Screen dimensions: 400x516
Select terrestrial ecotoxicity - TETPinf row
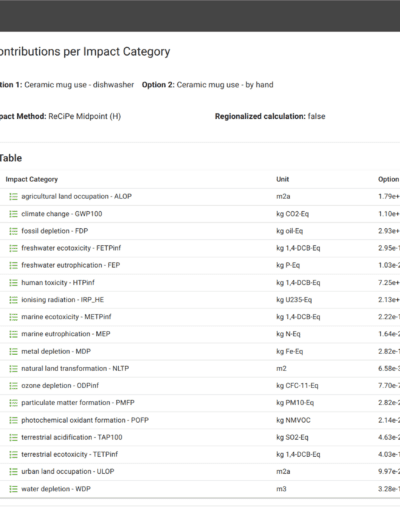point(200,454)
